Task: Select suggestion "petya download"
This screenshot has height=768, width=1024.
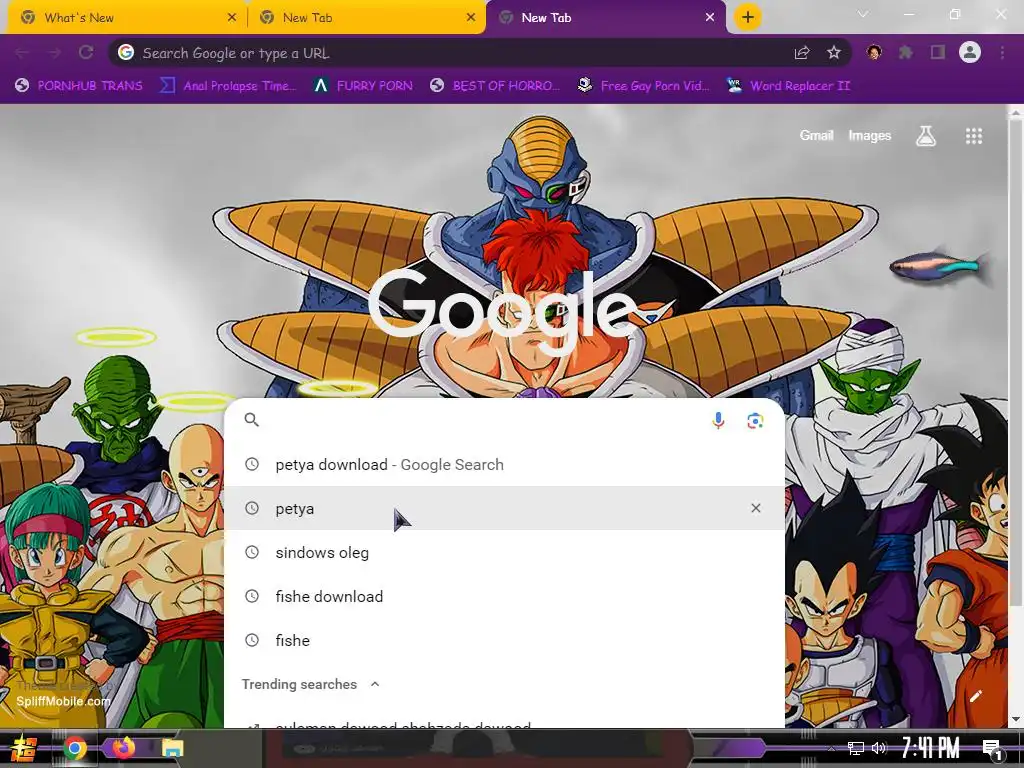Action: [504, 464]
